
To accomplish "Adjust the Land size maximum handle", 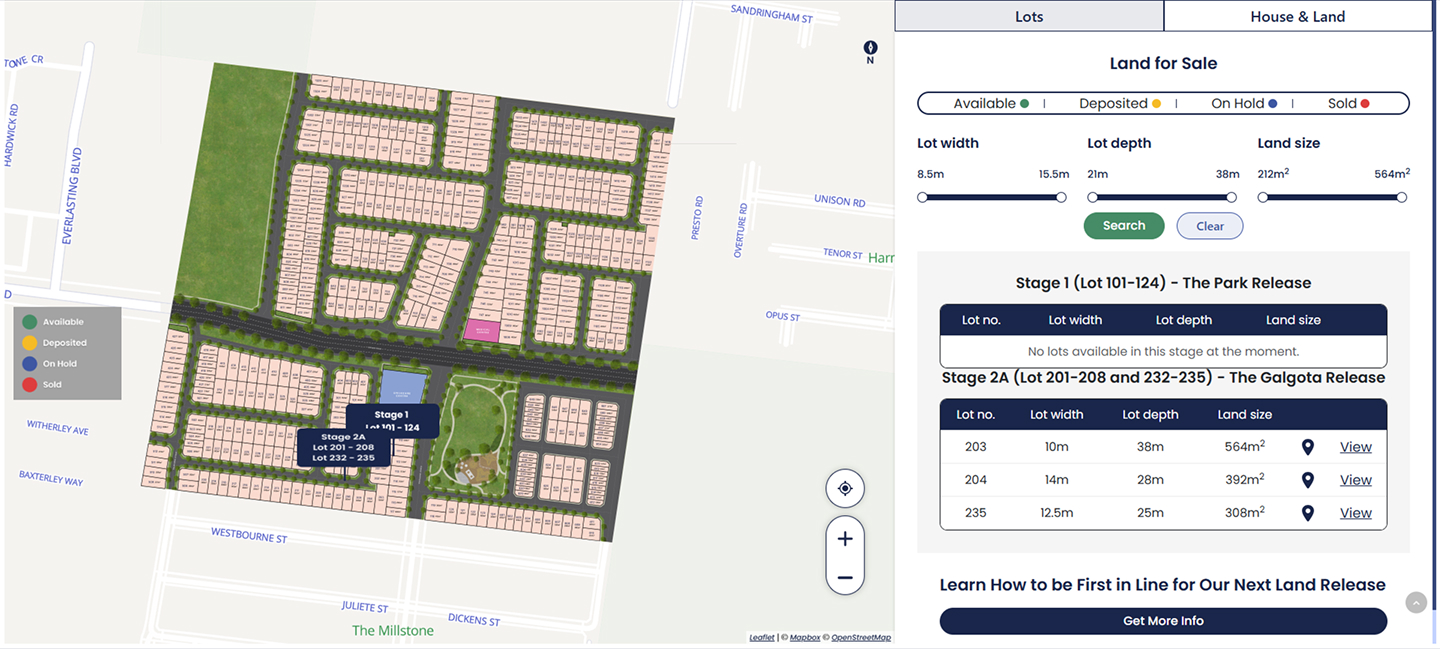I will click(1401, 197).
